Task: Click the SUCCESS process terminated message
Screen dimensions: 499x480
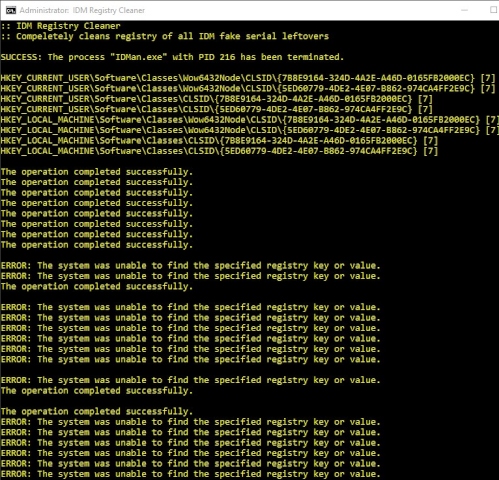Action: point(172,57)
